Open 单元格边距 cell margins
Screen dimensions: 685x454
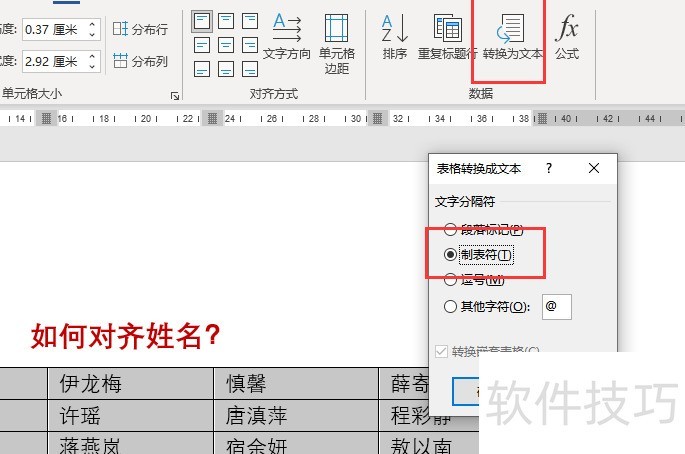pos(336,44)
